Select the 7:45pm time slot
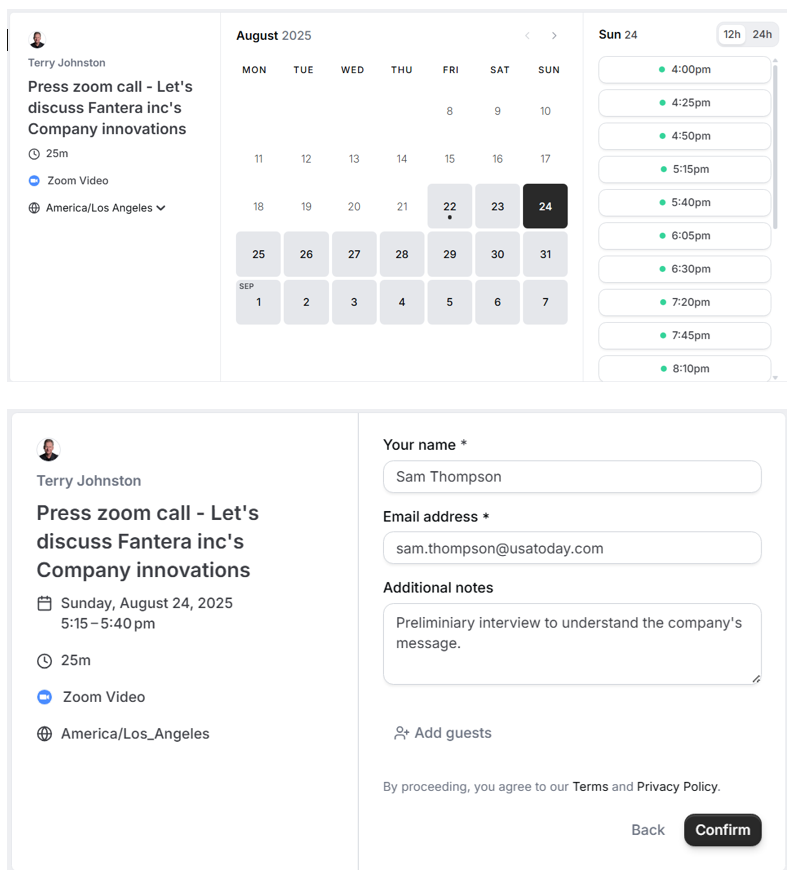Image resolution: width=793 pixels, height=882 pixels. coord(685,335)
